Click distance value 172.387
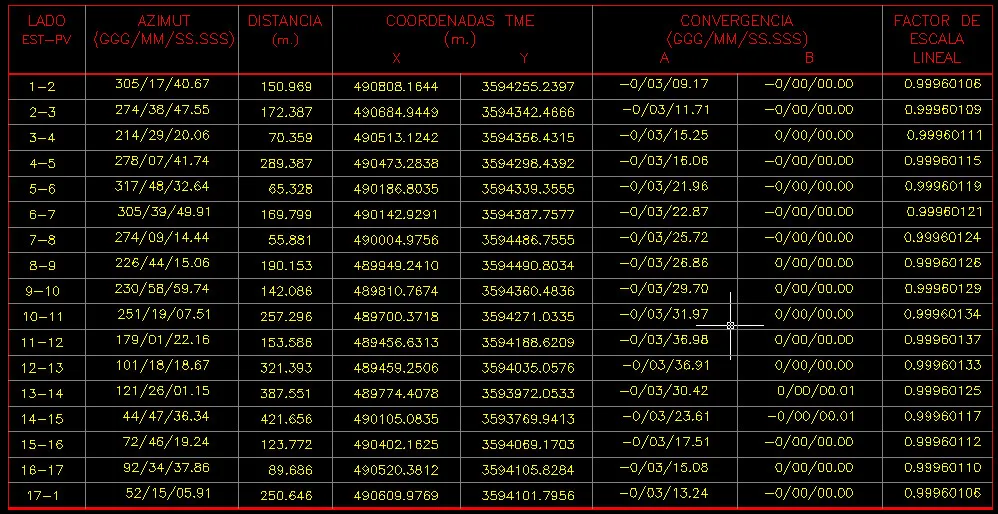998x514 pixels. click(286, 113)
